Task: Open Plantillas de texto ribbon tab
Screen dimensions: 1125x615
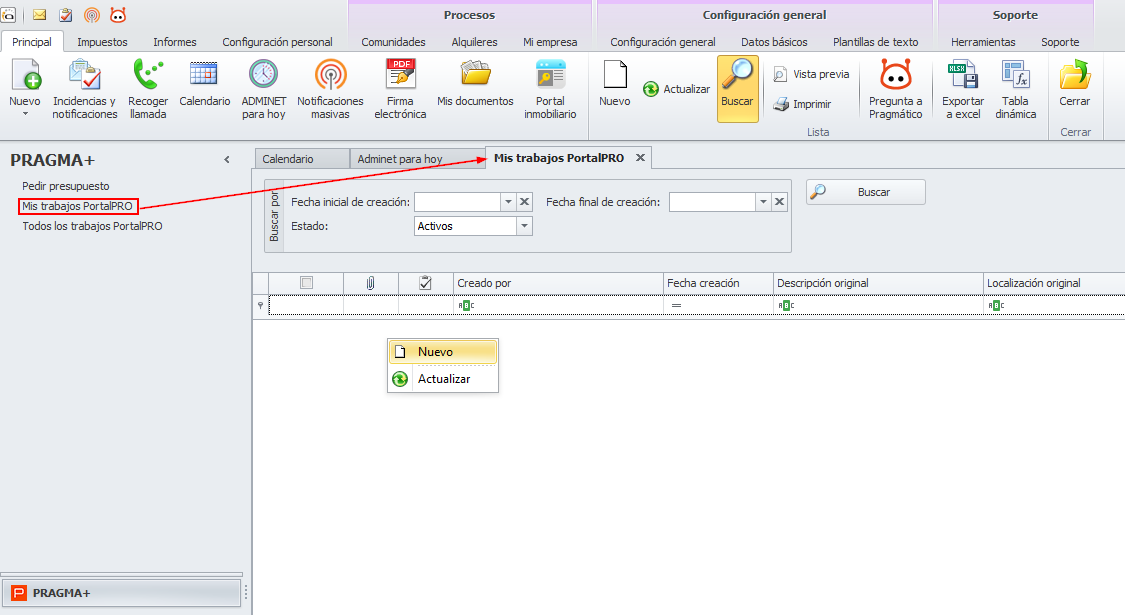Action: pos(875,42)
